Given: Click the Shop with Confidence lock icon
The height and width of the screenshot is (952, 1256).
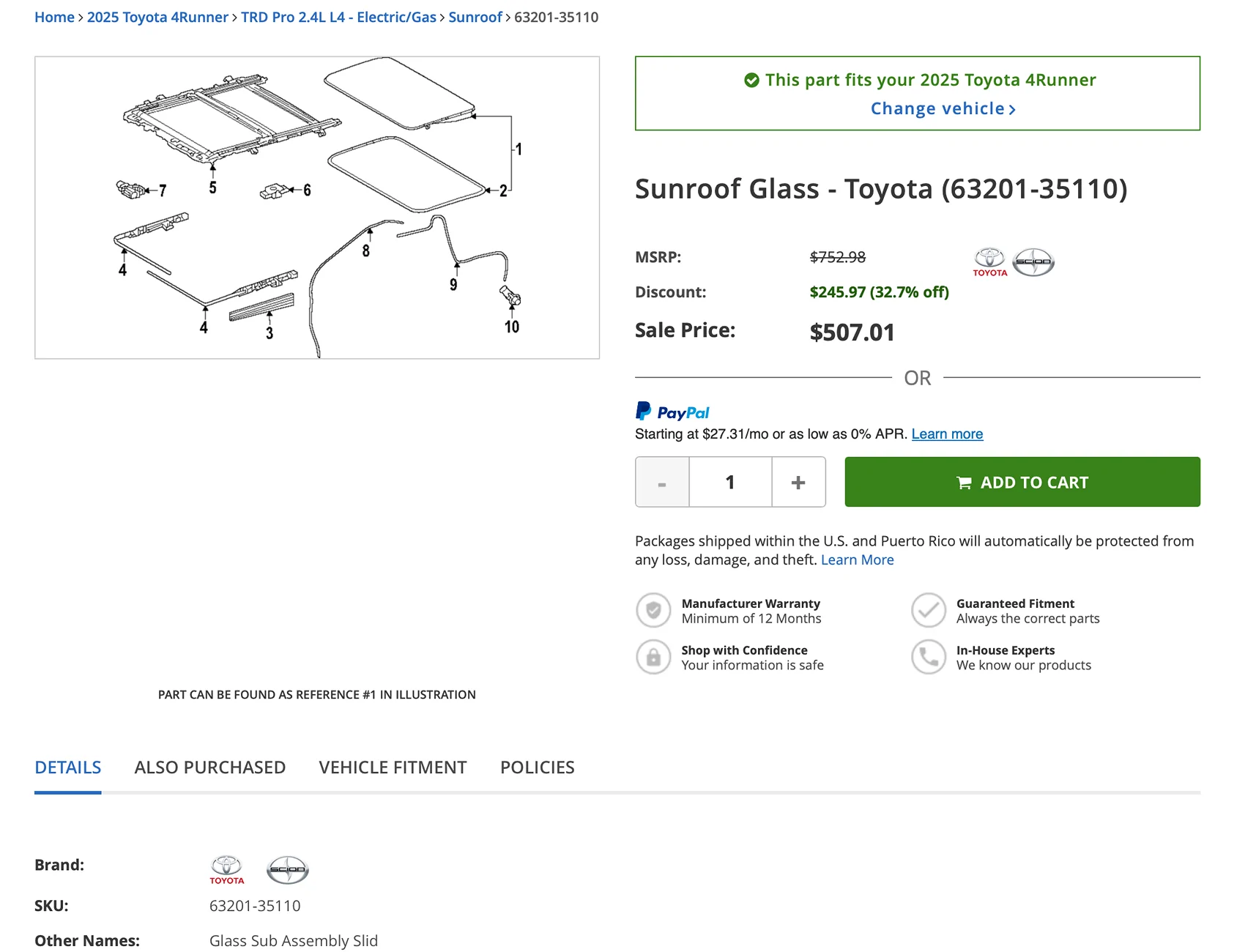Looking at the screenshot, I should [654, 657].
